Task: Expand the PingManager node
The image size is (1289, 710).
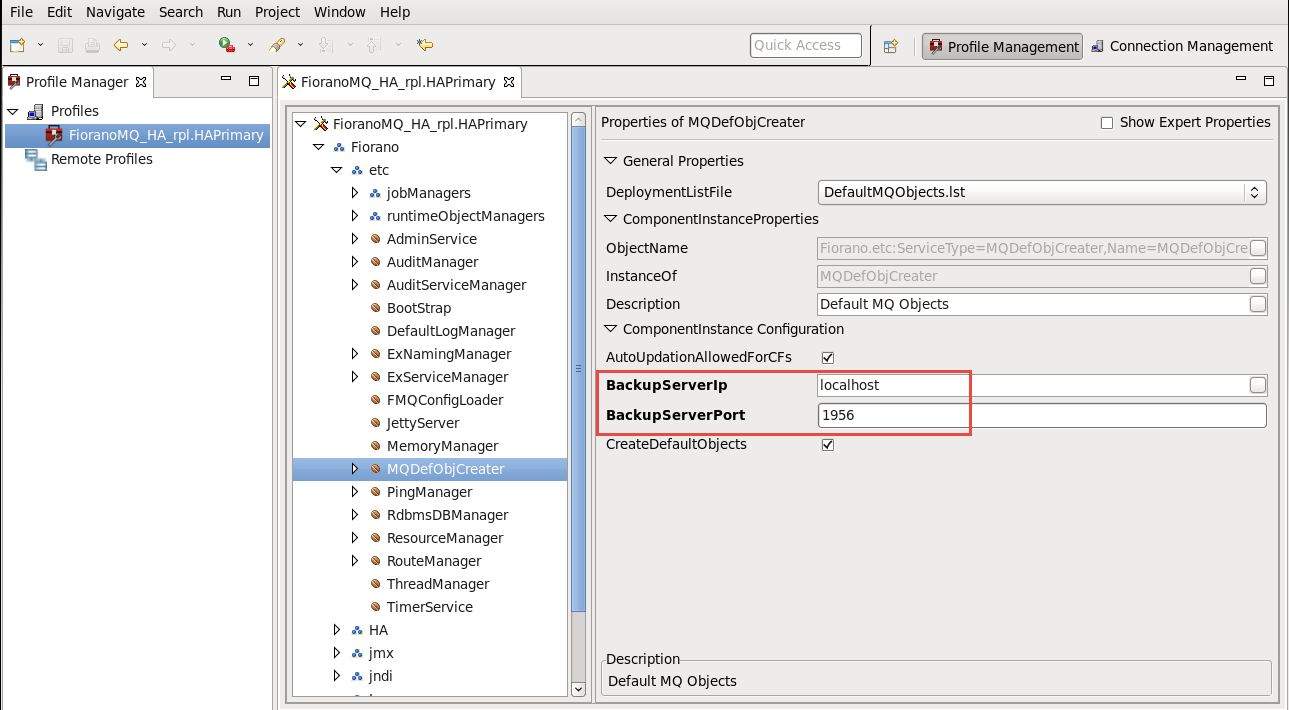Action: coord(354,492)
